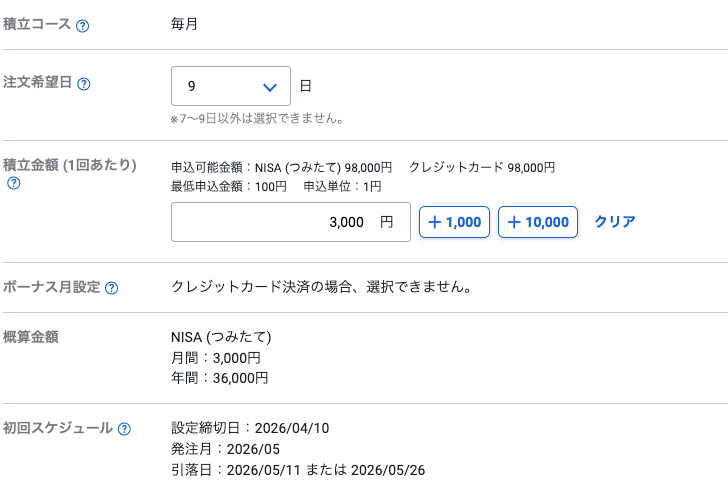Viewport: 728px width, 494px height.
Task: Open the 初回スケジュール help icon
Action: pyautogui.click(x=124, y=429)
